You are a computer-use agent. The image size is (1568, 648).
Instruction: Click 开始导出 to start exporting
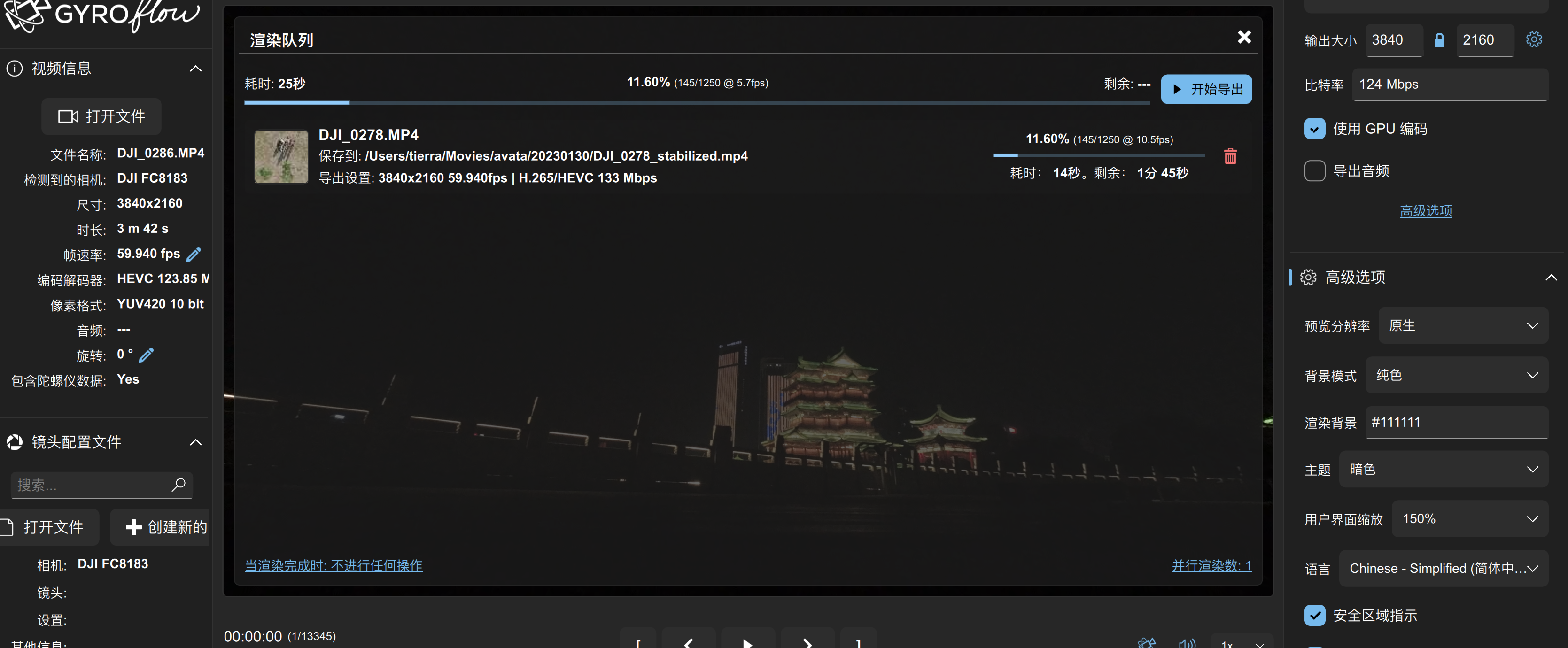tap(1206, 89)
